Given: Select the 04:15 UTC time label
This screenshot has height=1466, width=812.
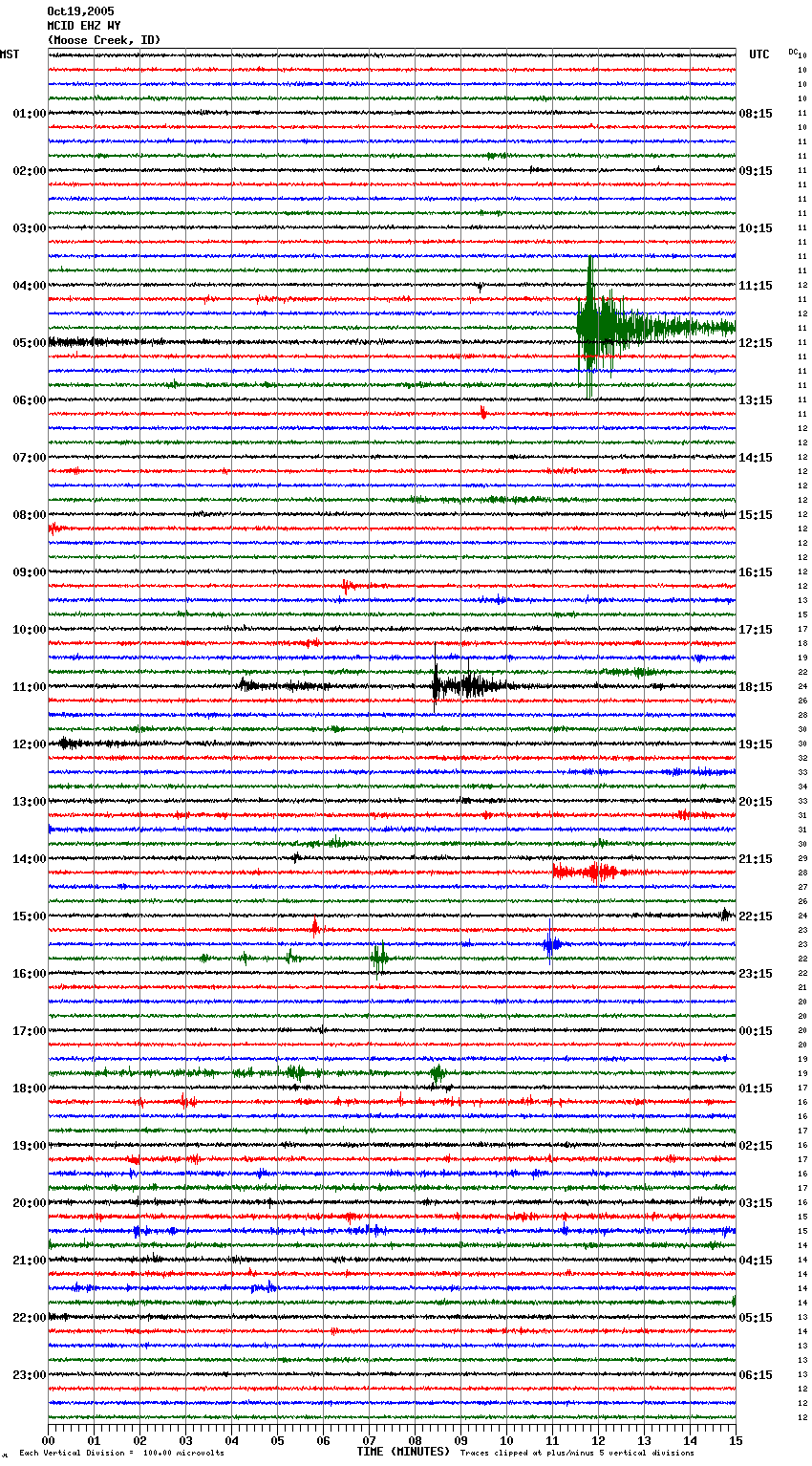Looking at the screenshot, I should 756,1261.
